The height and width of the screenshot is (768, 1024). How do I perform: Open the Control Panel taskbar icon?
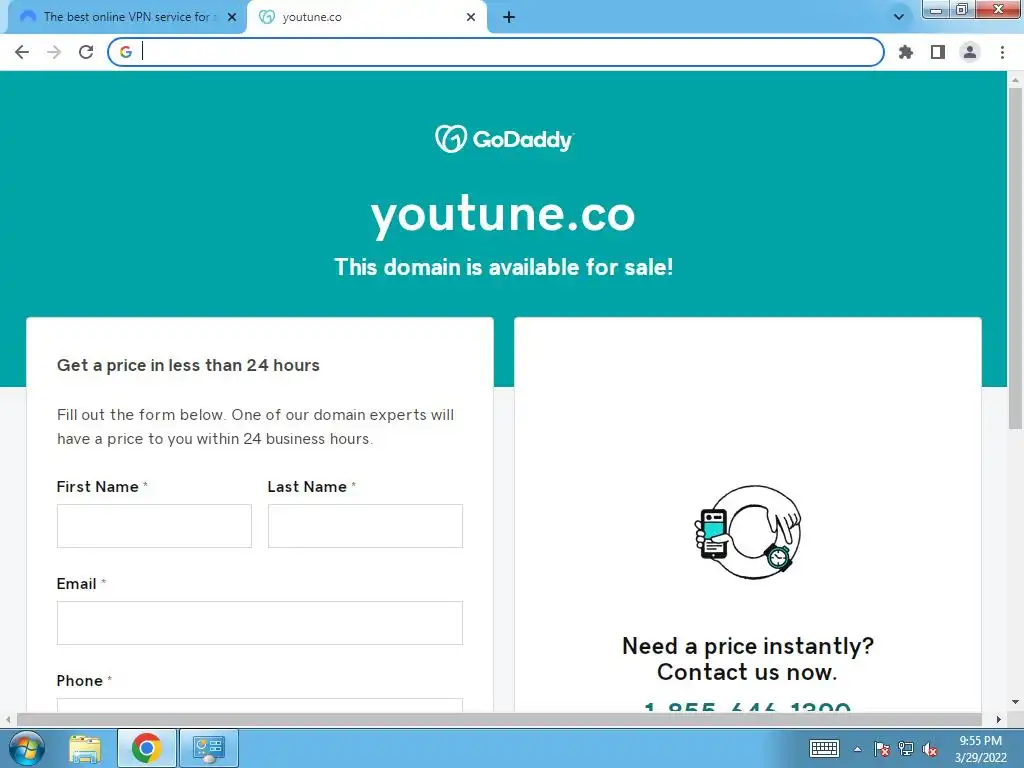pyautogui.click(x=209, y=748)
